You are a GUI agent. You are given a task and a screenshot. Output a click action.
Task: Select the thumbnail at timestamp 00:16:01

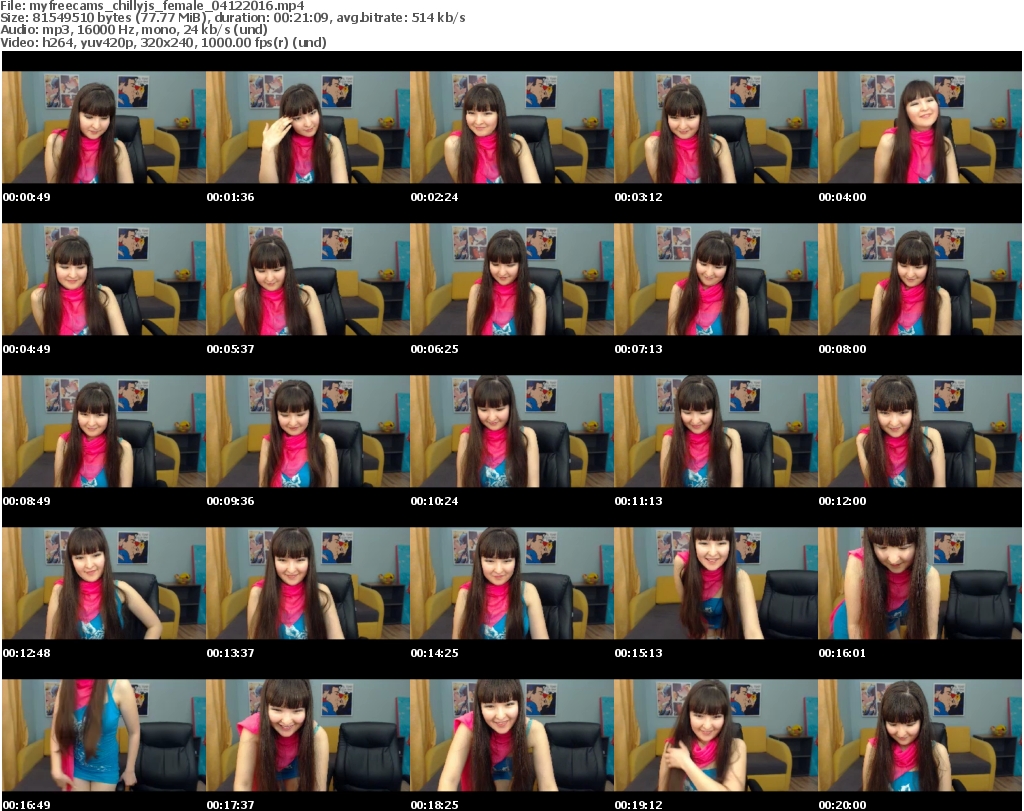point(920,584)
